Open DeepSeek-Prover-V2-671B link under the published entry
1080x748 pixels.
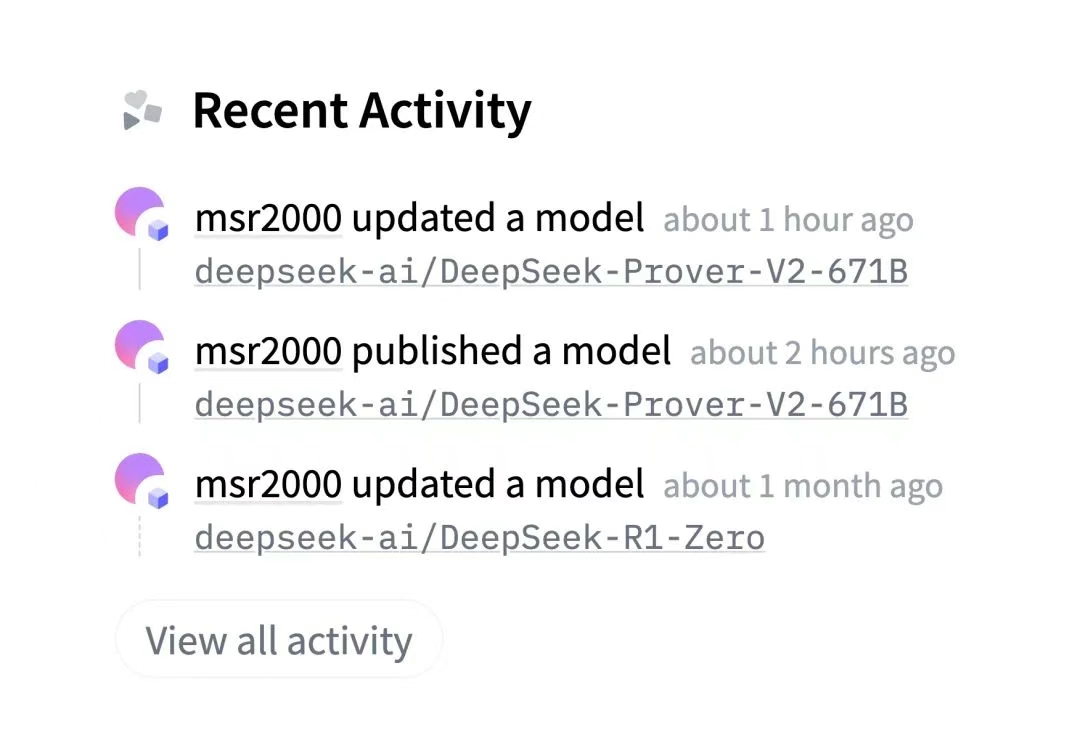pos(551,404)
